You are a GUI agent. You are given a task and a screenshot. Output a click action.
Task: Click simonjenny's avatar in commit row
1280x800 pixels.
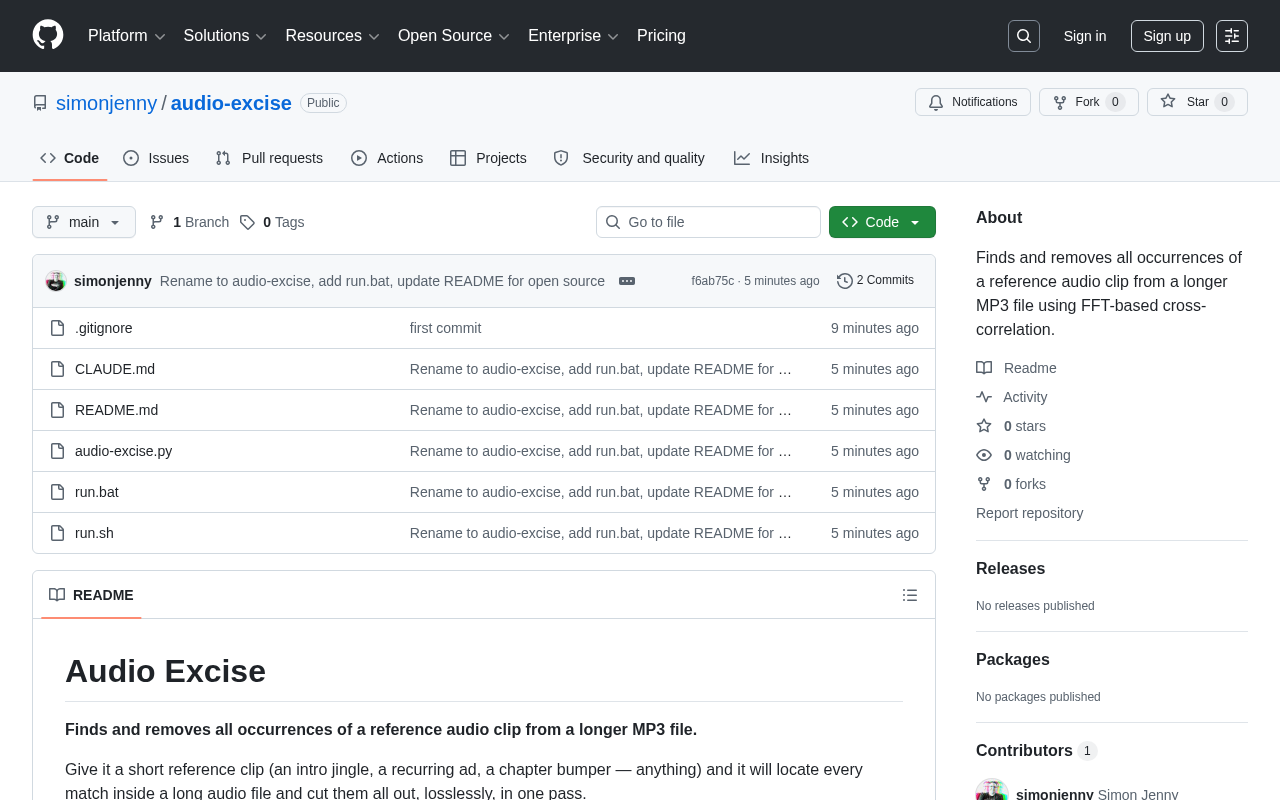[x=56, y=281]
